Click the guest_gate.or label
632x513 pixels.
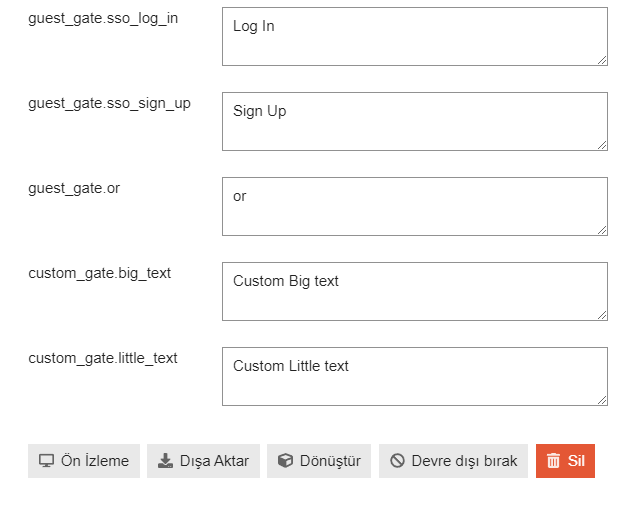[74, 189]
